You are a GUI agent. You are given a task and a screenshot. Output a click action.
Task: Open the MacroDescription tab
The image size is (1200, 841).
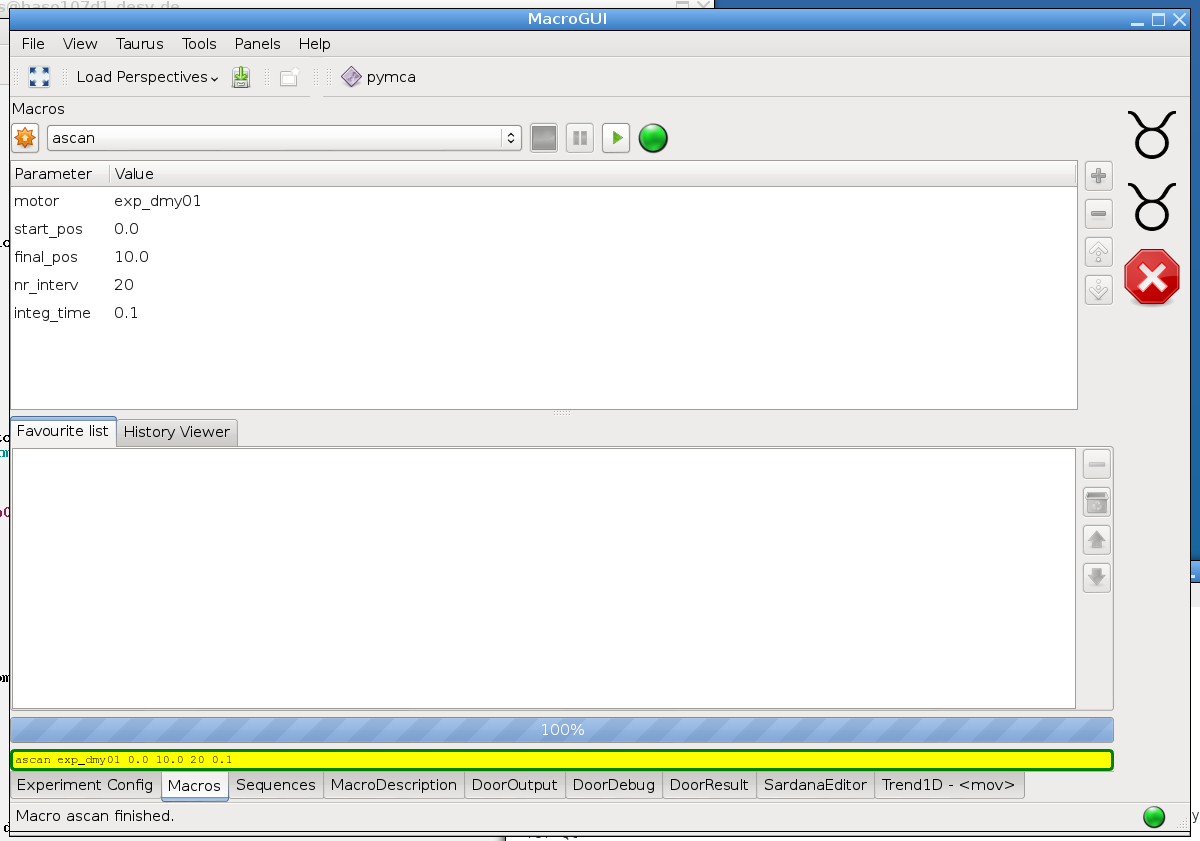394,785
